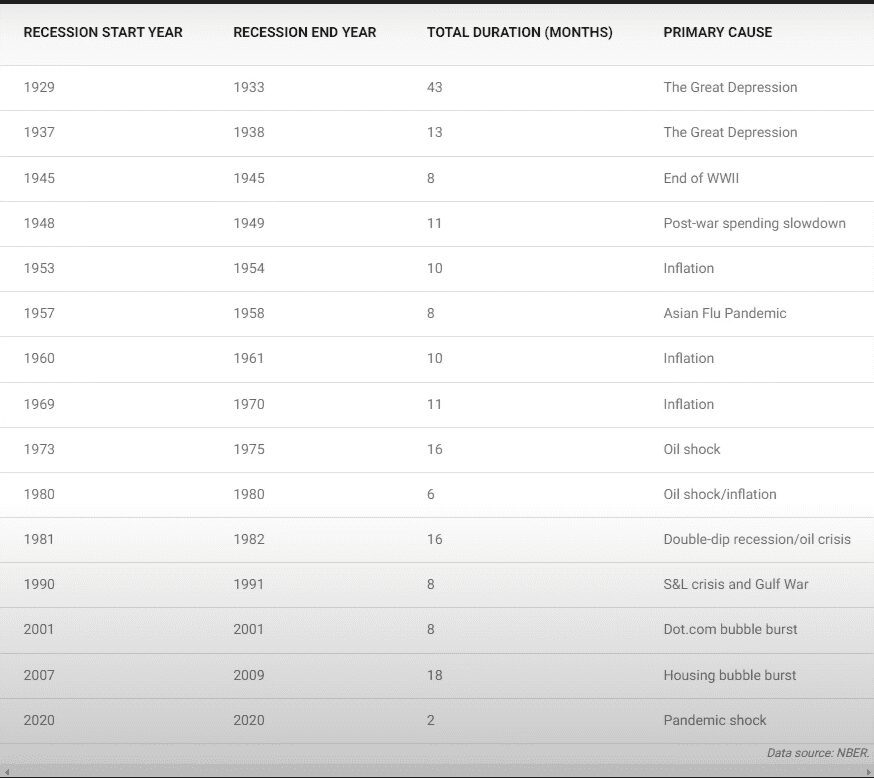Image resolution: width=874 pixels, height=778 pixels.
Task: Click the S&L crisis and Gulf War cell
Action: pyautogui.click(x=736, y=584)
